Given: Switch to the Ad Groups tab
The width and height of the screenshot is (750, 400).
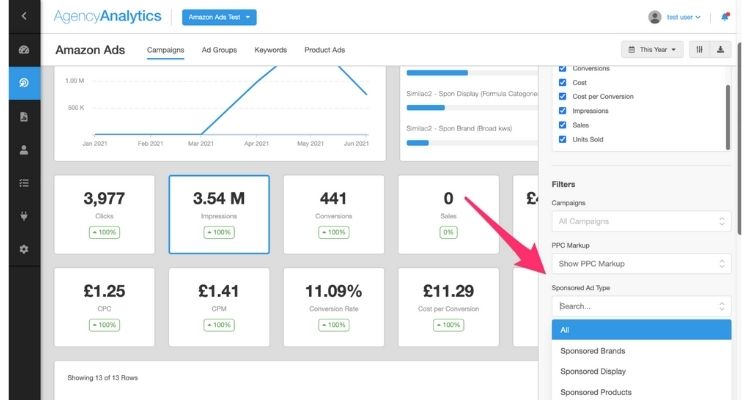Looking at the screenshot, I should 219,50.
